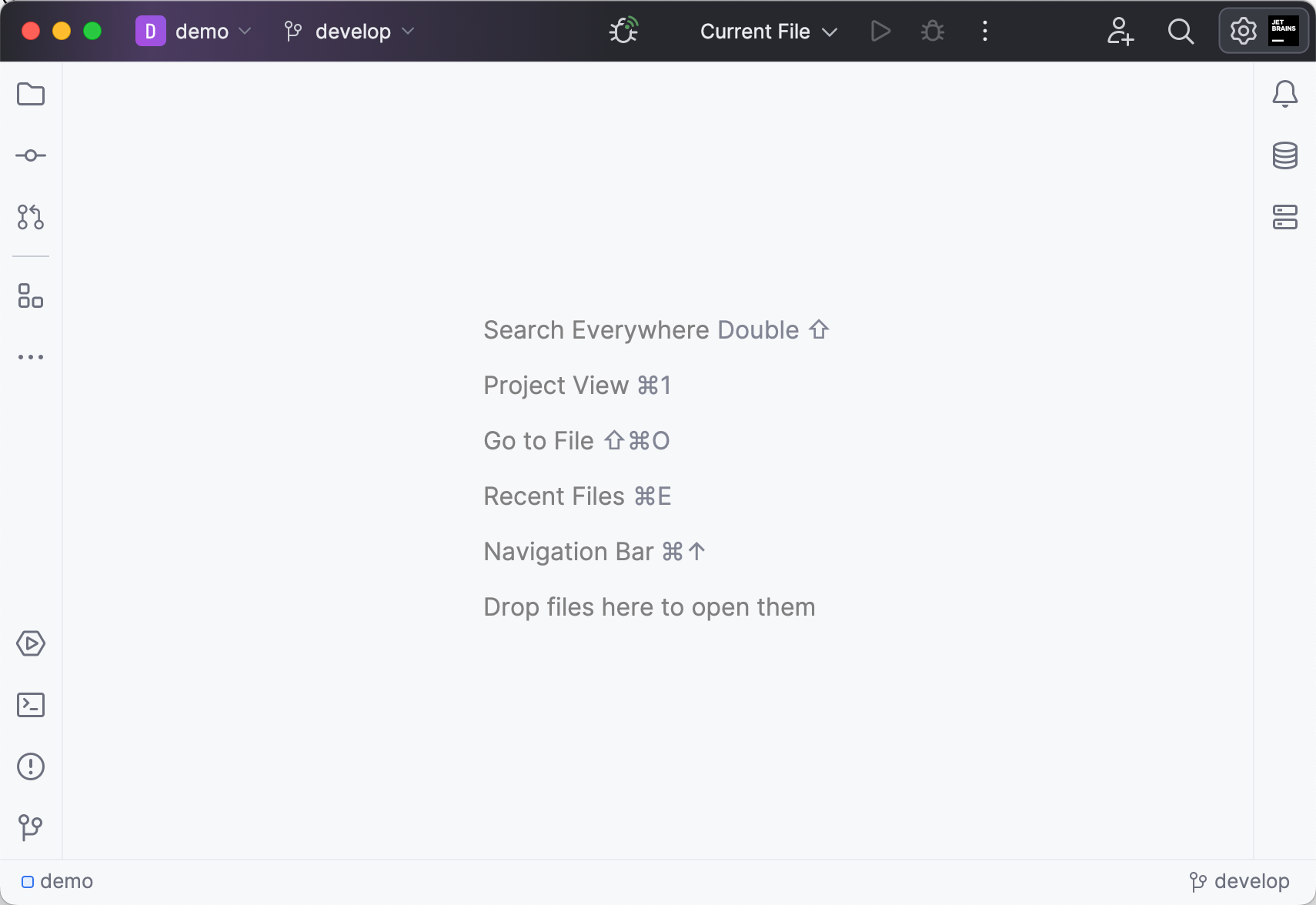
Task: Open Search Everywhere magnifier
Action: [x=1180, y=32]
